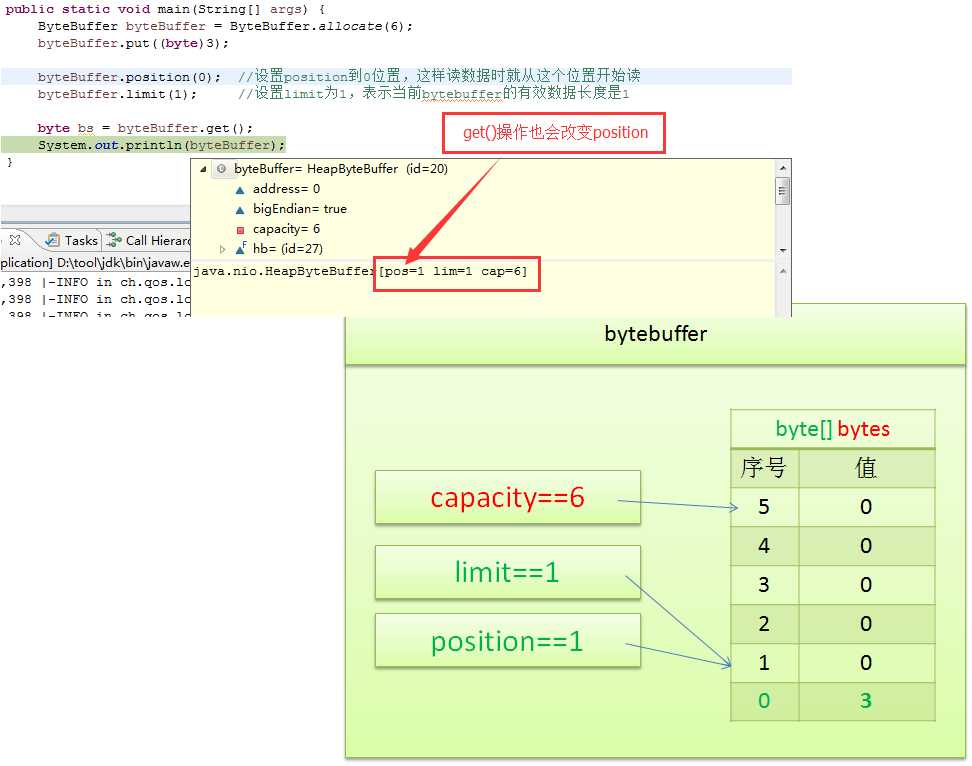Click the byte bs = byteBuffer.get() line
Image resolution: width=972 pixels, height=766 pixels.
pyautogui.click(x=145, y=128)
